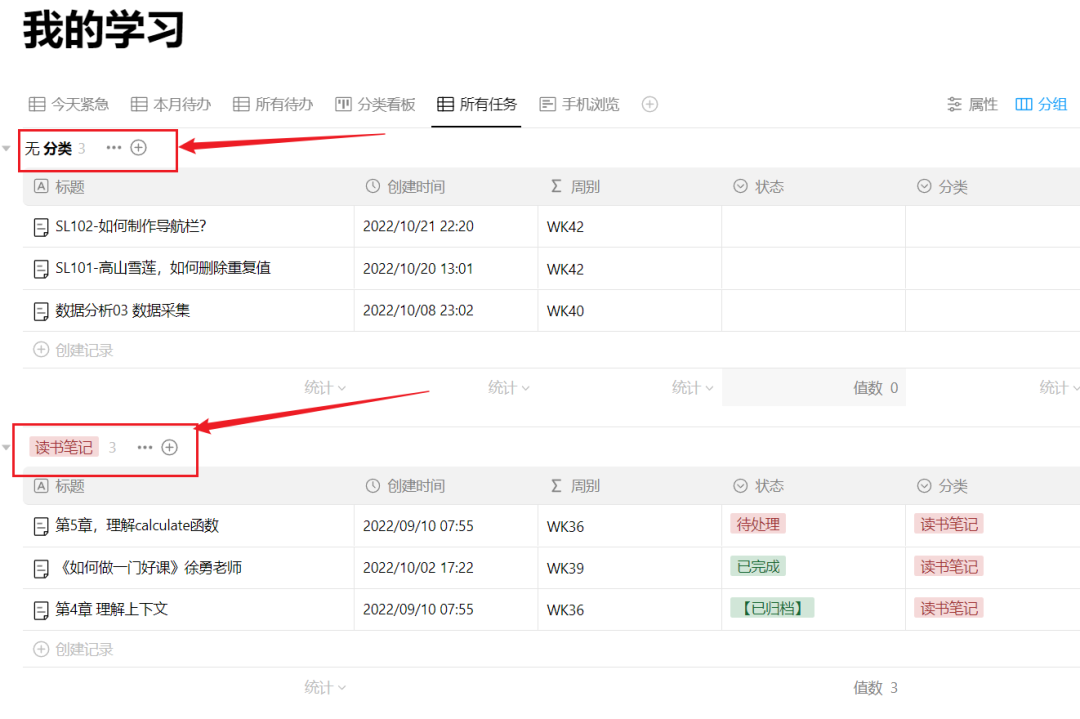This screenshot has height=719, width=1080.
Task: Click WK39 week cell
Action: pyautogui.click(x=565, y=569)
